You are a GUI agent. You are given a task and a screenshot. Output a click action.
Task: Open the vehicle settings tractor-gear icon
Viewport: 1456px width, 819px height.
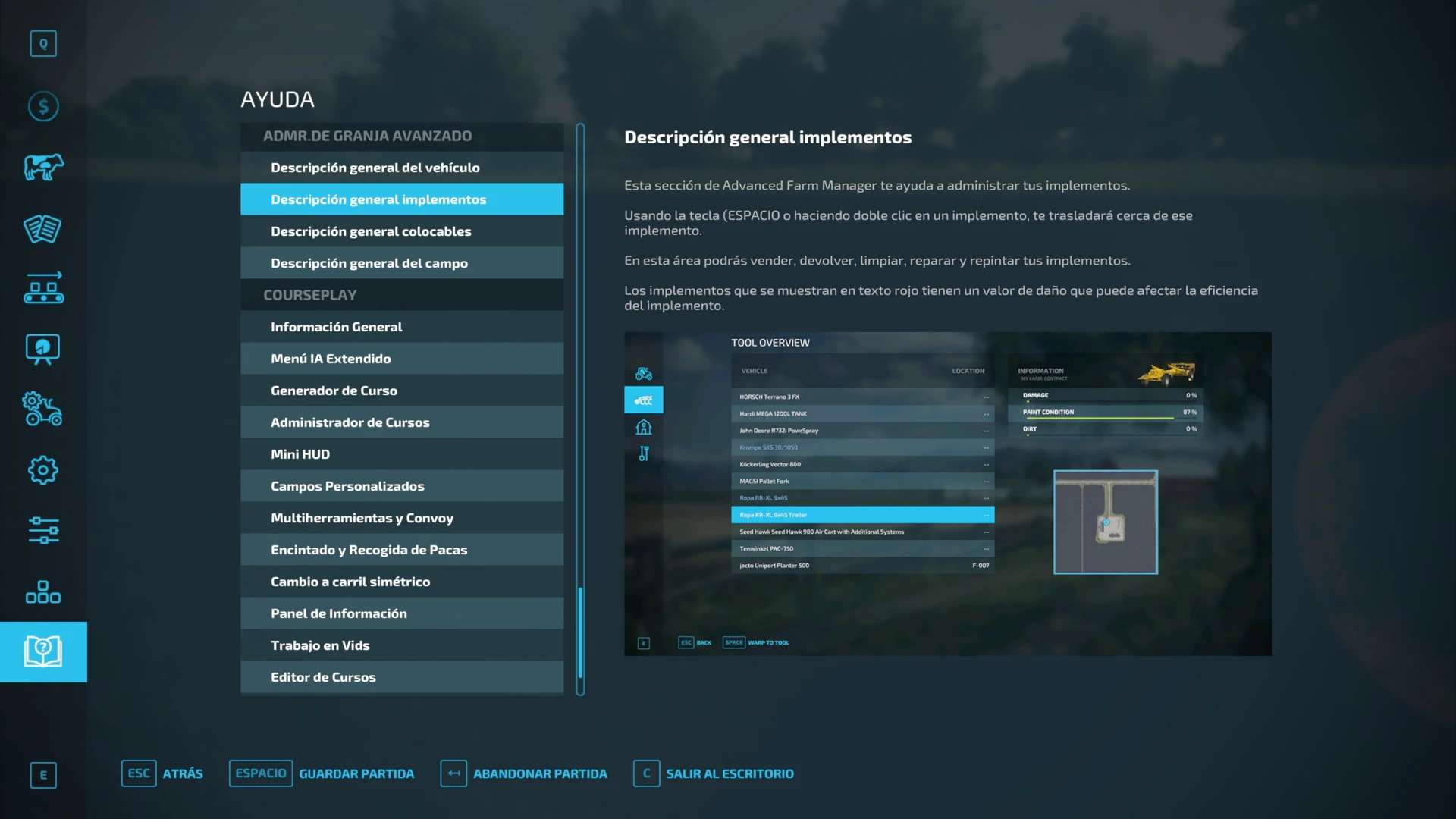pos(43,409)
